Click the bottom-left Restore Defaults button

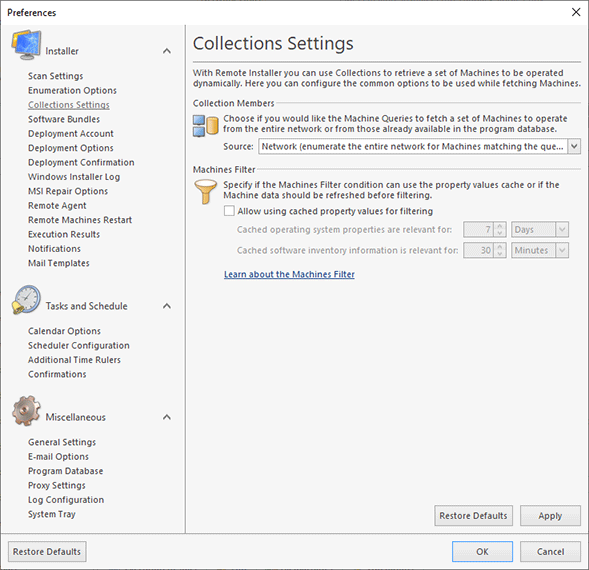coord(47,551)
